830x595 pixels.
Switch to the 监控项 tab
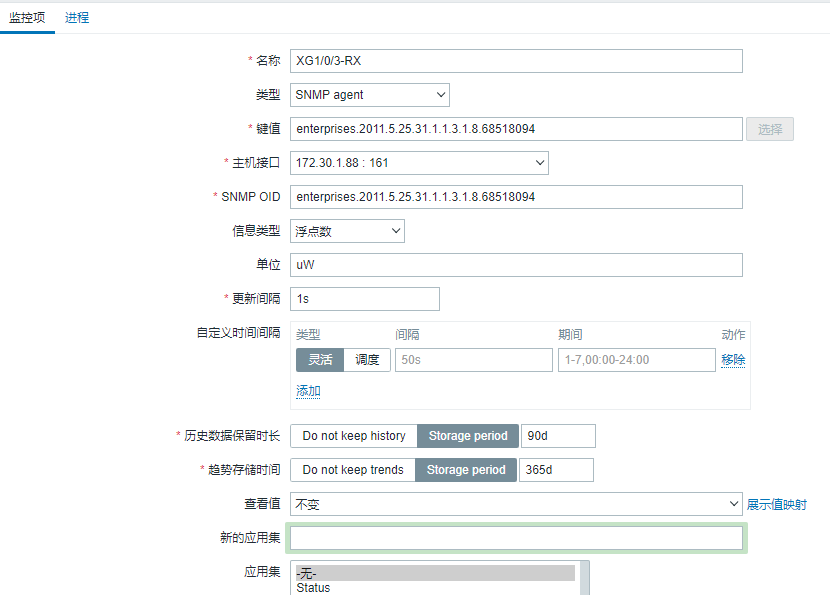point(27,17)
